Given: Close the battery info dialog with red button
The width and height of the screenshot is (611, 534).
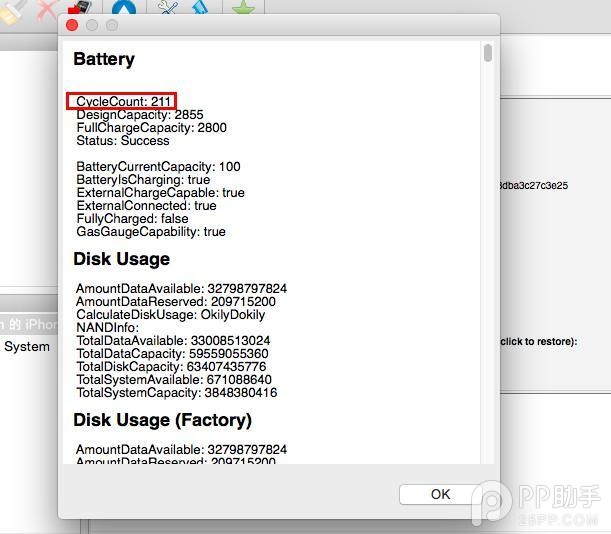Looking at the screenshot, I should (72, 25).
